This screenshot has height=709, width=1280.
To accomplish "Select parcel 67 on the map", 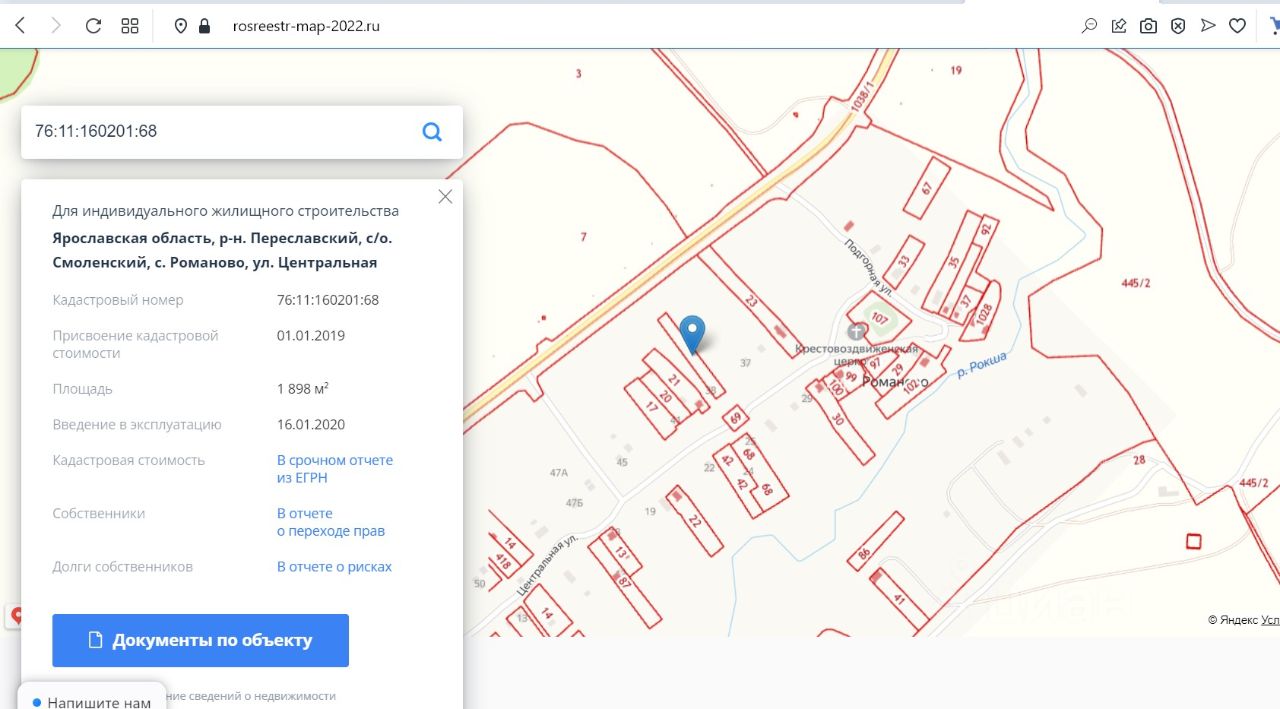I will (927, 187).
